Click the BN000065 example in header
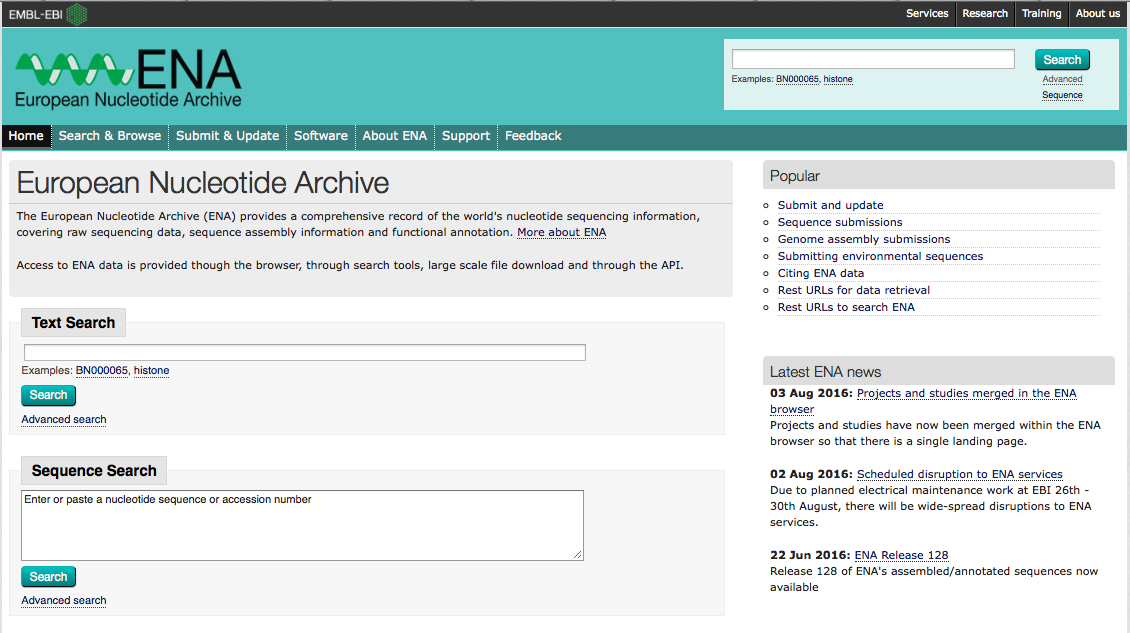 [797, 79]
